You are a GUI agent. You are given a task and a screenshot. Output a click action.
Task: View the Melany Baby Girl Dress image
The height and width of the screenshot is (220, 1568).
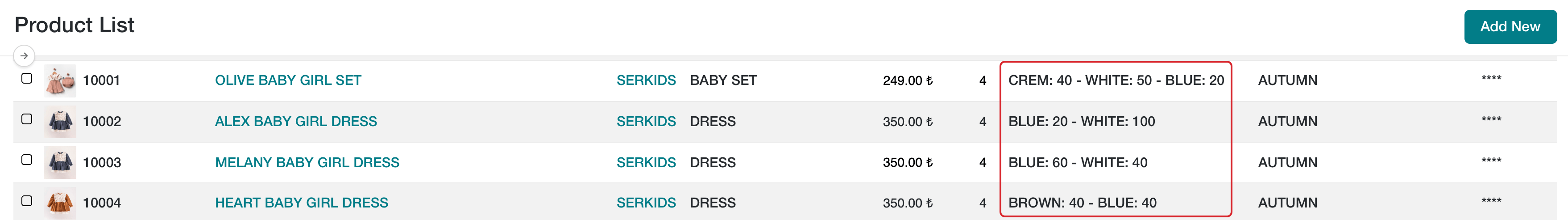60,163
